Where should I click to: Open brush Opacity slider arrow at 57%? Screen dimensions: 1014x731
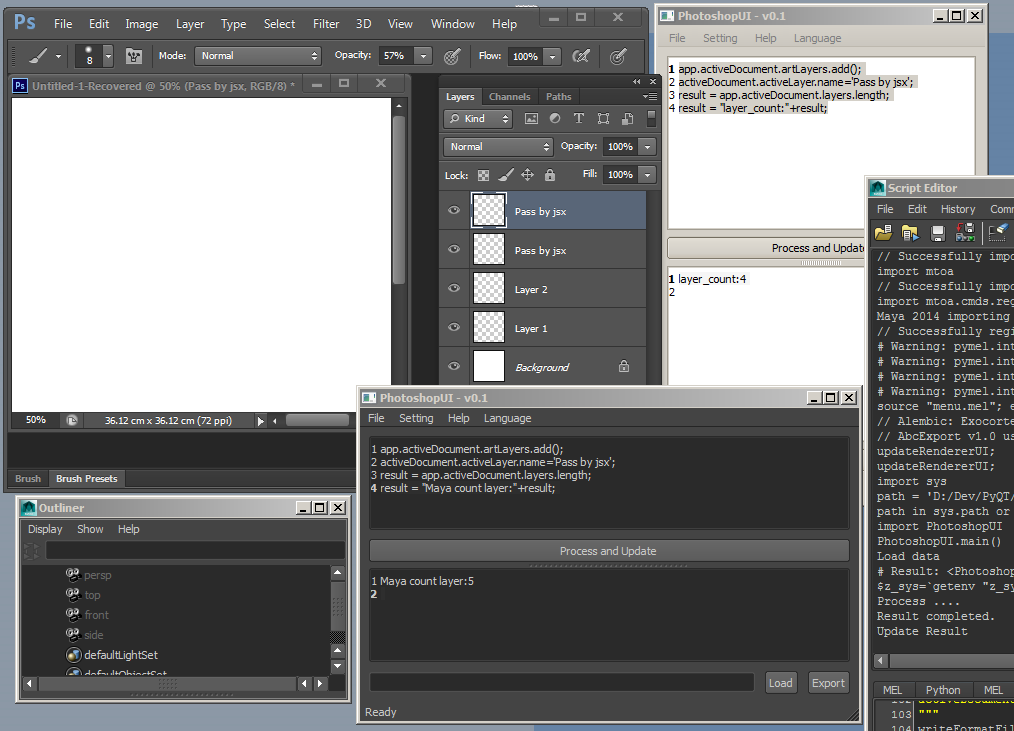[424, 56]
